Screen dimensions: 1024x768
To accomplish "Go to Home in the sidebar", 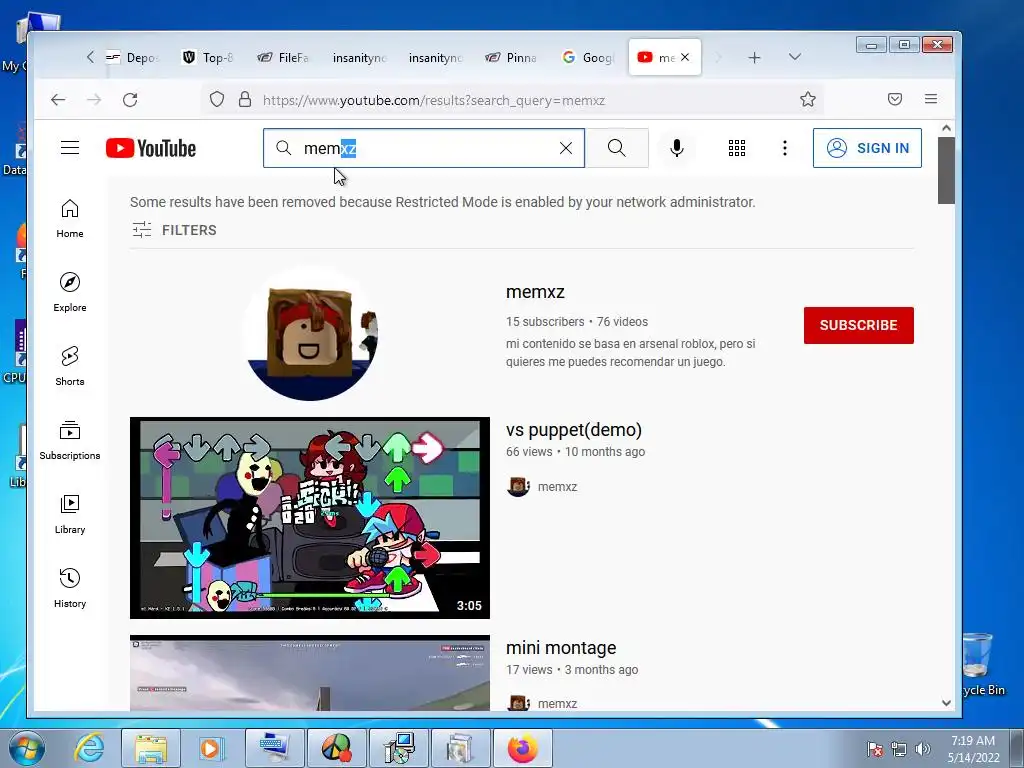I will pos(70,219).
